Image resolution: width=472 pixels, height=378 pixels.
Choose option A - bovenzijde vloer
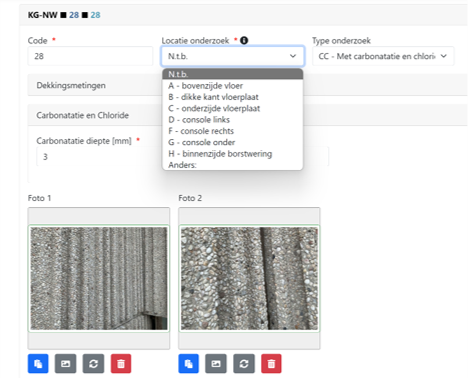click(233, 86)
